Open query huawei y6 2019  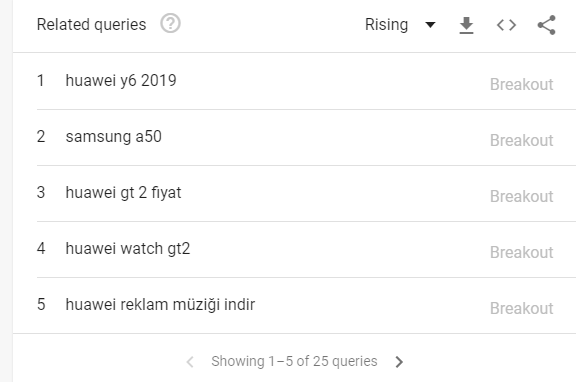click(121, 80)
